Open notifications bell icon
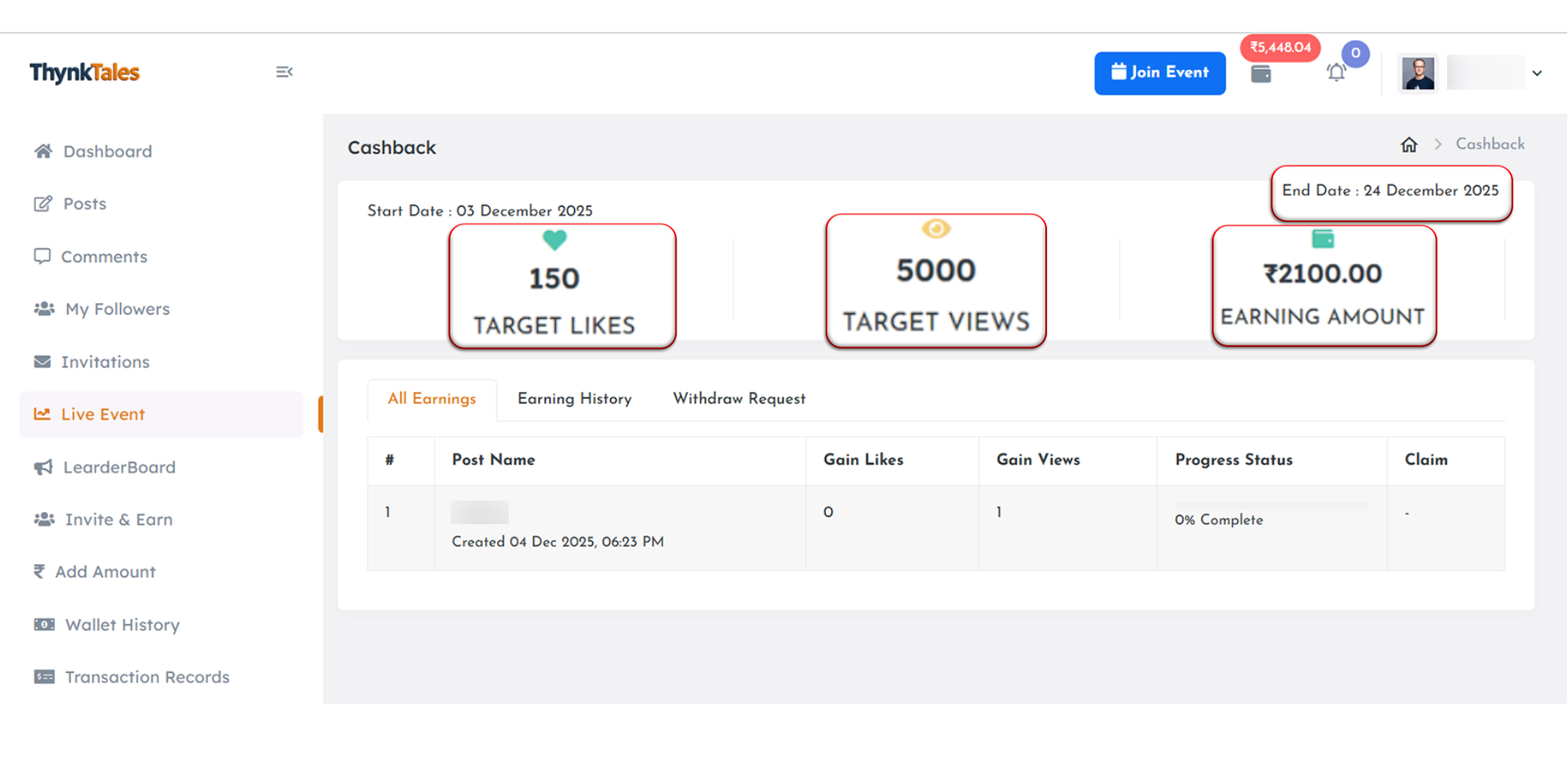This screenshot has width=1568, height=761. [x=1336, y=73]
